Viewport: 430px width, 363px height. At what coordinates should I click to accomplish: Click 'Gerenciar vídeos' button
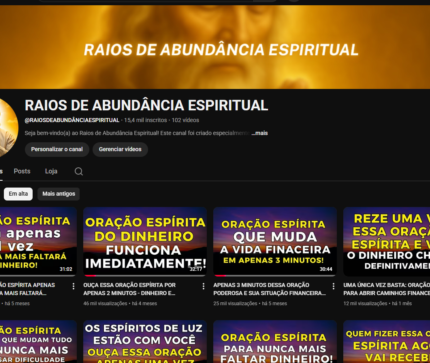click(120, 149)
